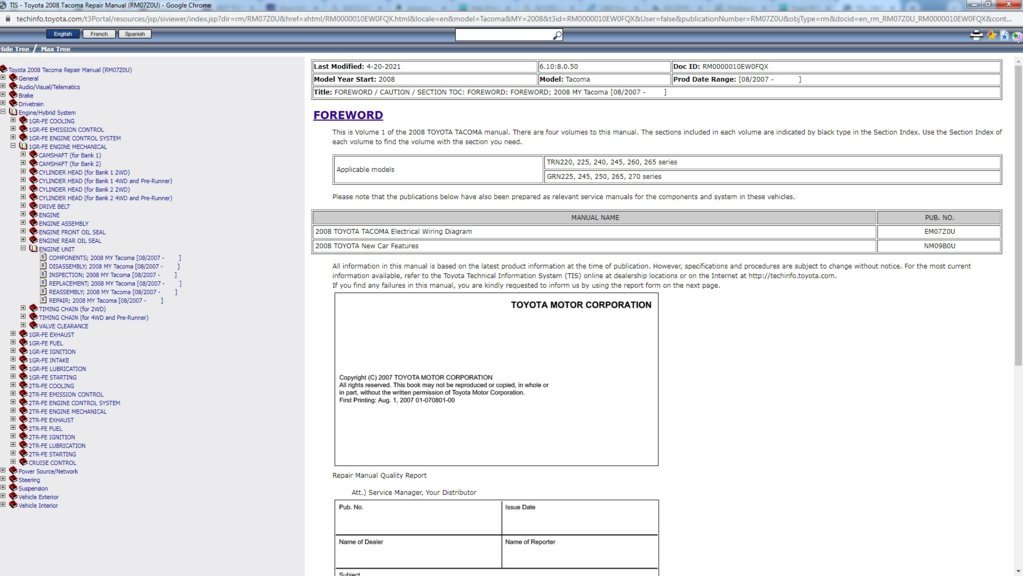The image size is (1023, 576).
Task: Click the page icon beside REPAIR document
Action: (x=44, y=300)
